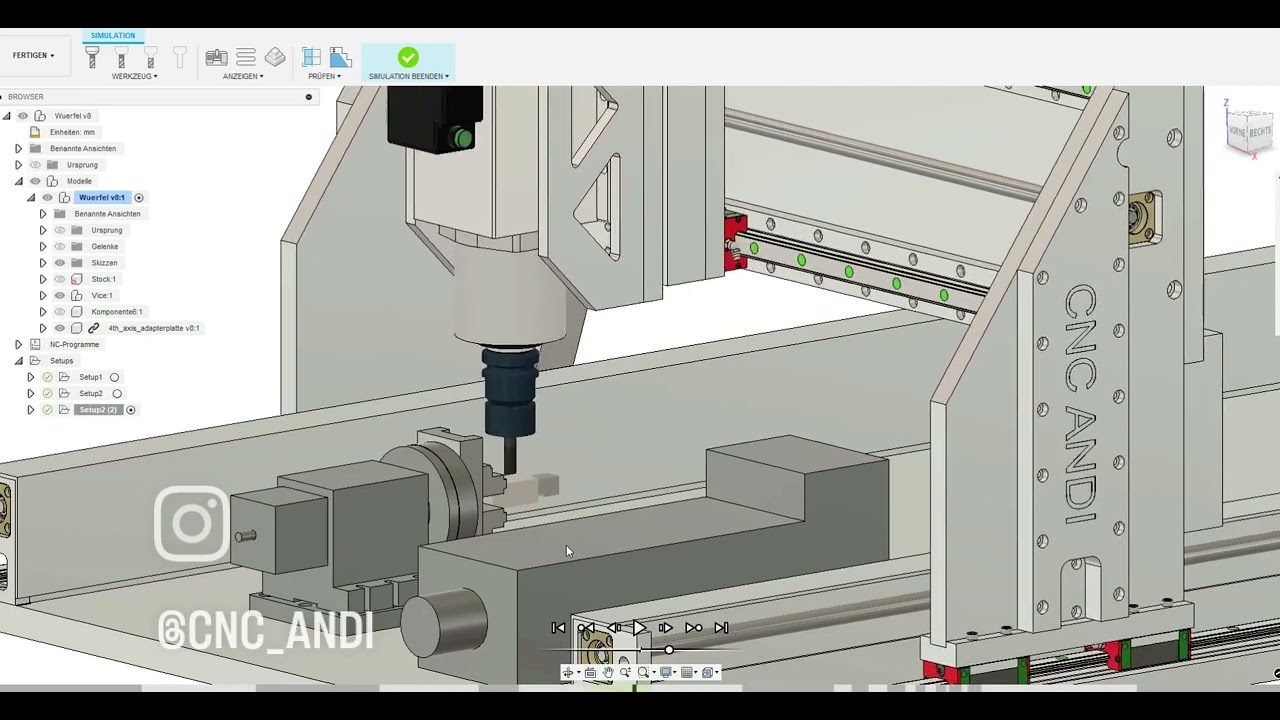Screen dimensions: 1280x720
Task: Open Simulation beenden dropdown
Action: coord(409,77)
